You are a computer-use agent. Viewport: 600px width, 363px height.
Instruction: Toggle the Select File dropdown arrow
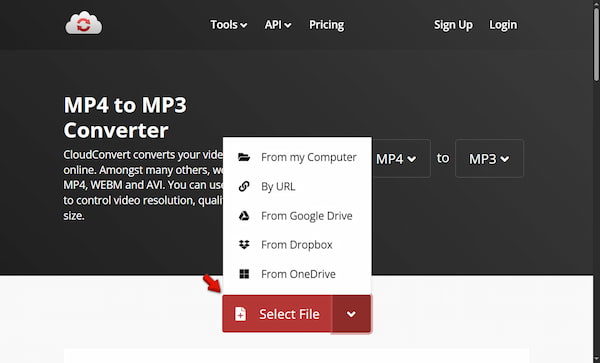351,314
